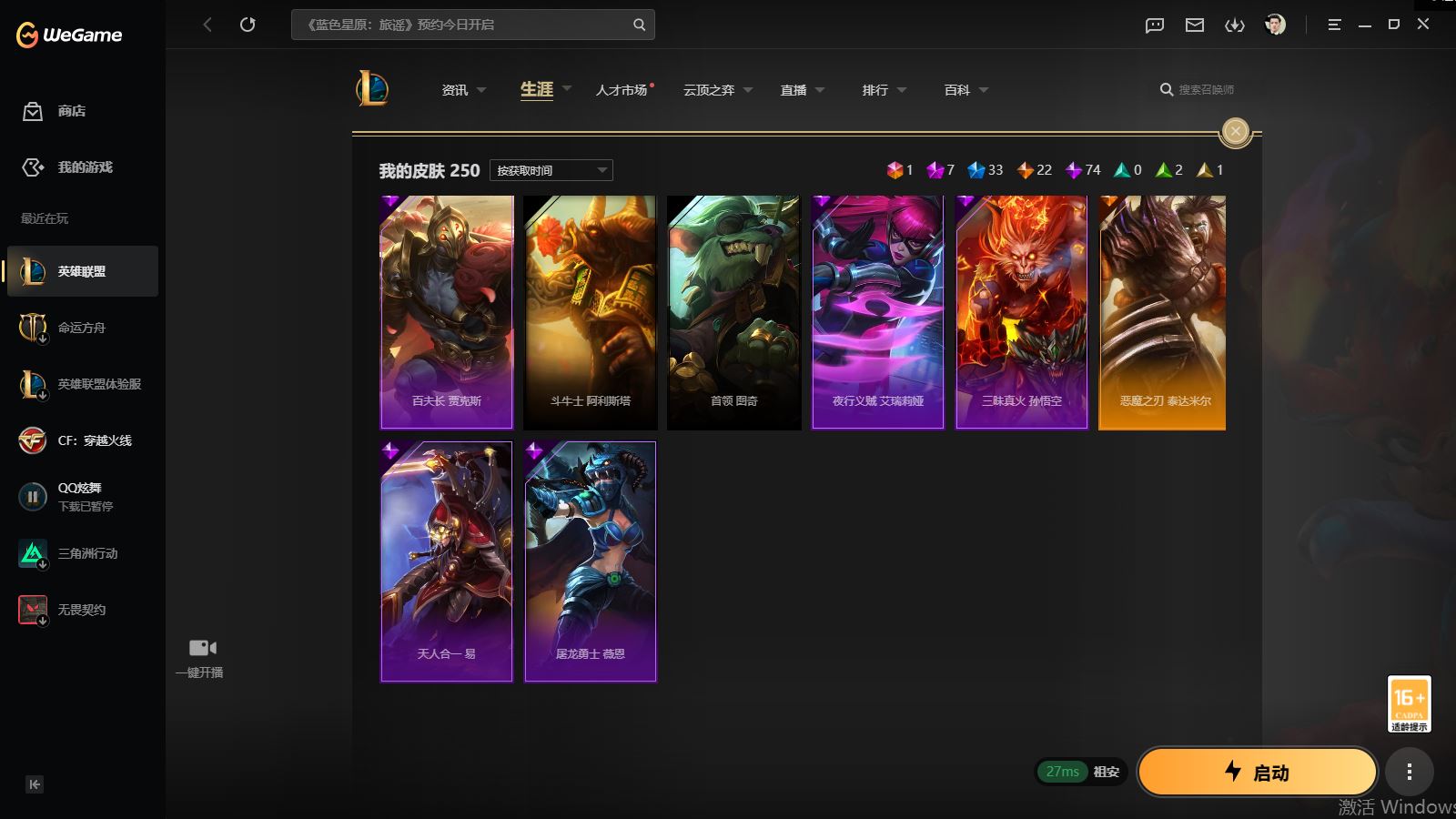Select 英雄联盟 in the recent games list
The height and width of the screenshot is (819, 1456).
pyautogui.click(x=83, y=271)
